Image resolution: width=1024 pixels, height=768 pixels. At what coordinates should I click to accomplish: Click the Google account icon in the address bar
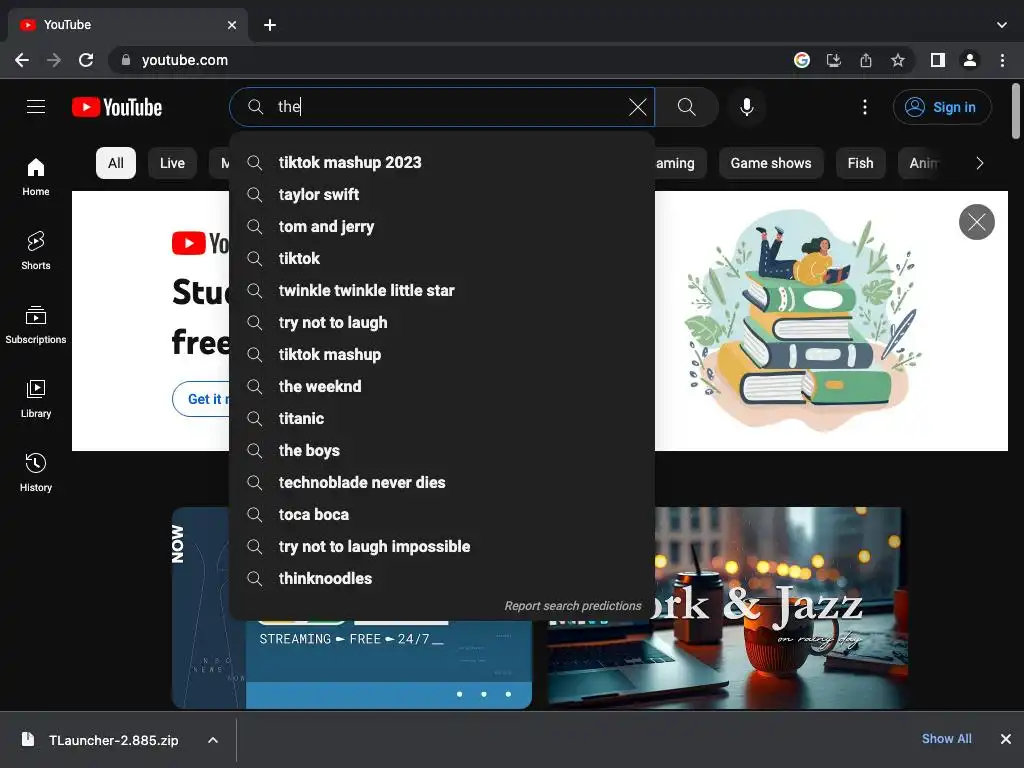802,60
